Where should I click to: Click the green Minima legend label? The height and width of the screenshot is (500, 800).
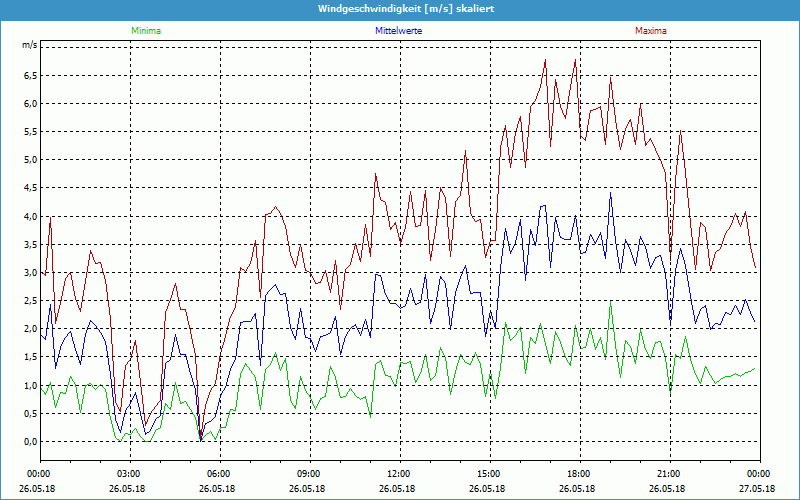point(145,31)
